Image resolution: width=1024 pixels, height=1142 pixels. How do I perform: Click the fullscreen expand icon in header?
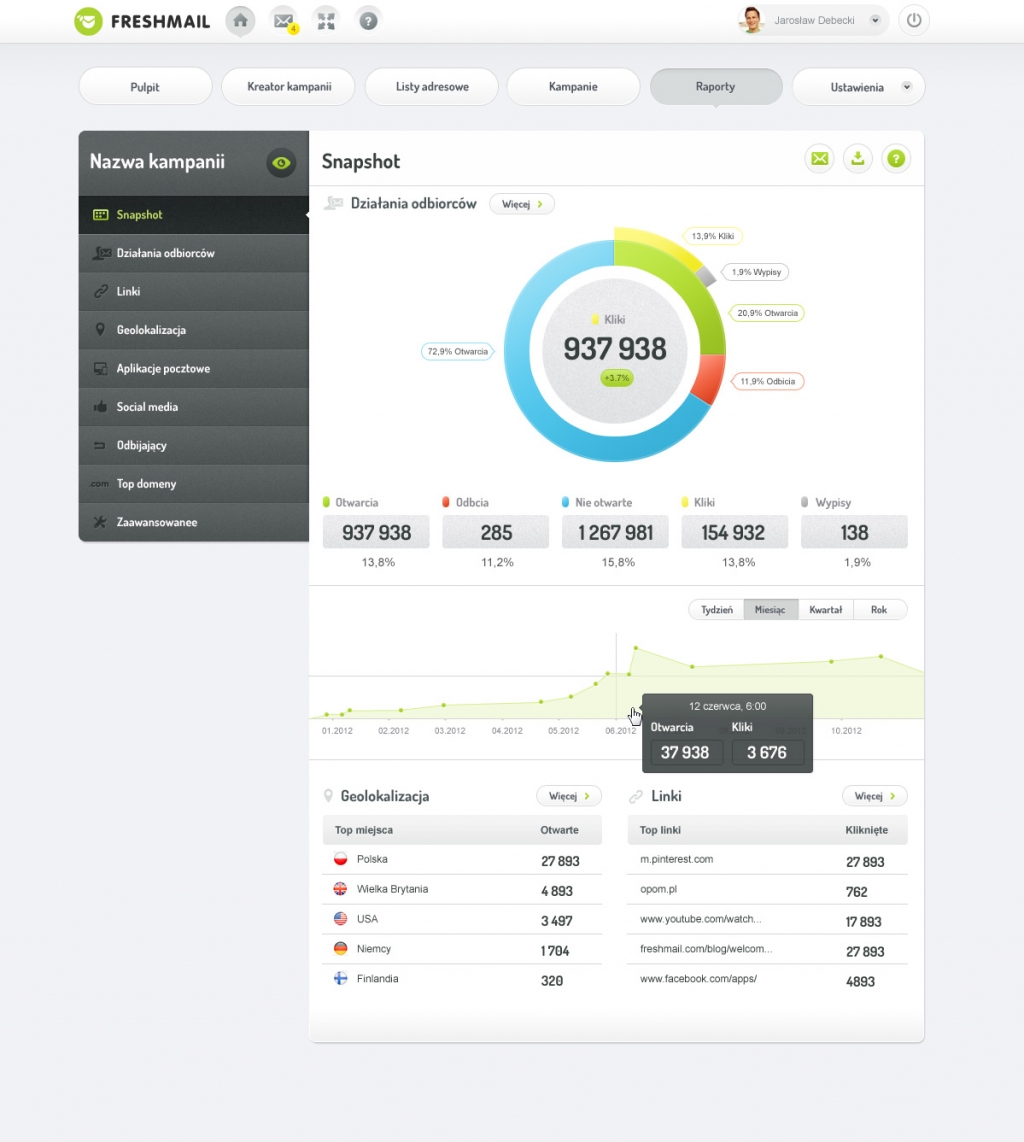(x=325, y=20)
